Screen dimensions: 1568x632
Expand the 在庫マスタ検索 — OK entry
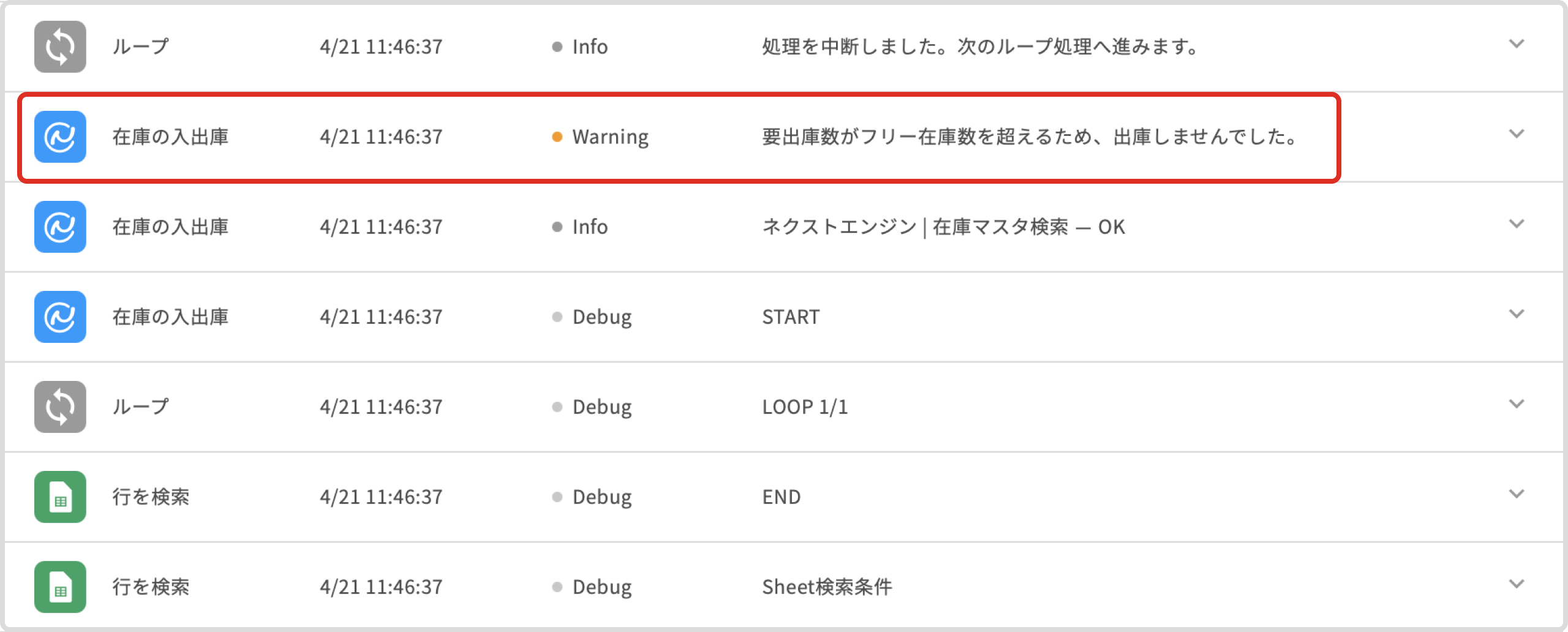coord(1517,224)
